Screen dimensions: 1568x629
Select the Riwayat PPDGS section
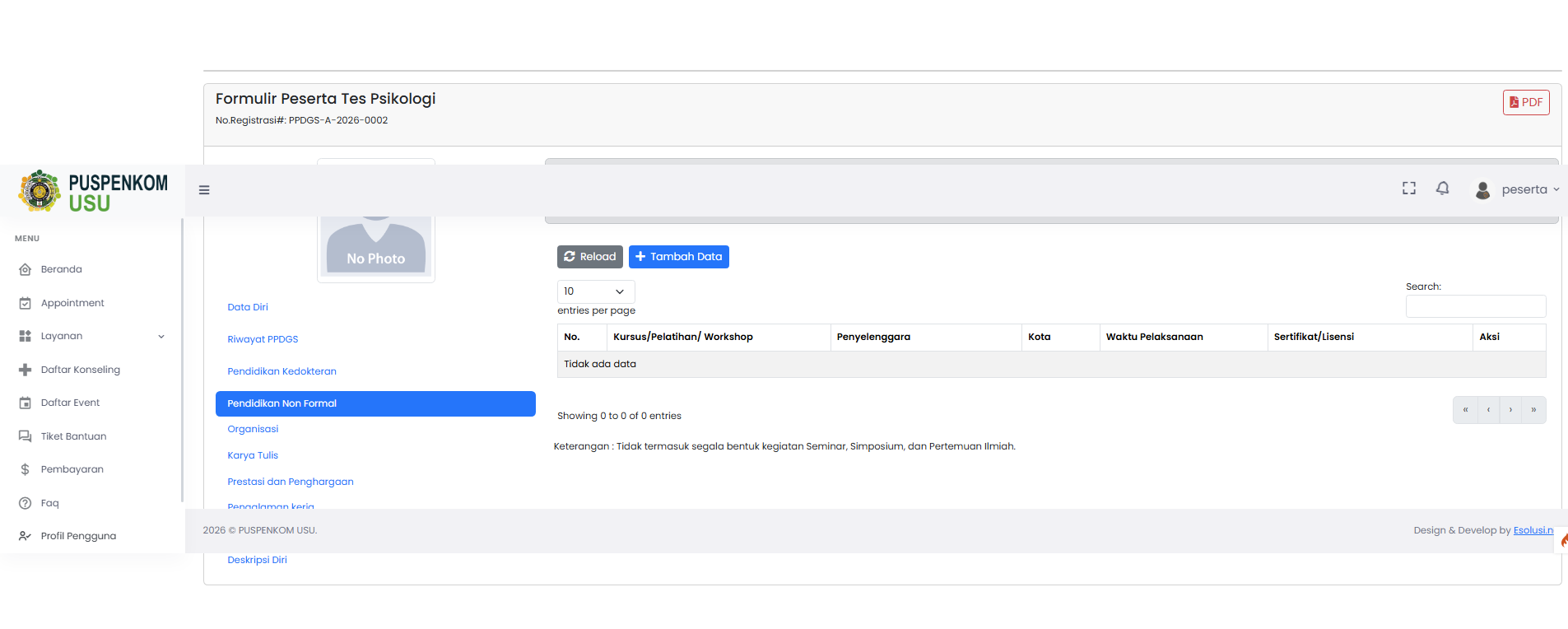click(263, 339)
